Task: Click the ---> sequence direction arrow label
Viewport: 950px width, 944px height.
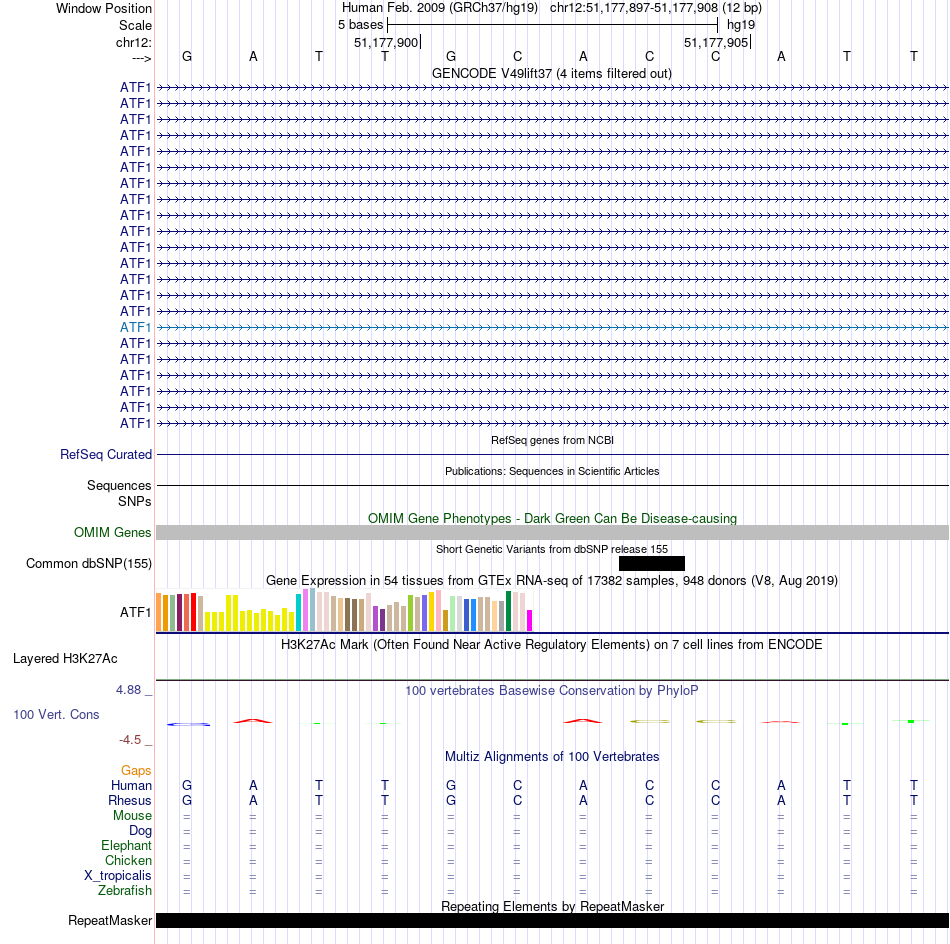Action: point(141,58)
